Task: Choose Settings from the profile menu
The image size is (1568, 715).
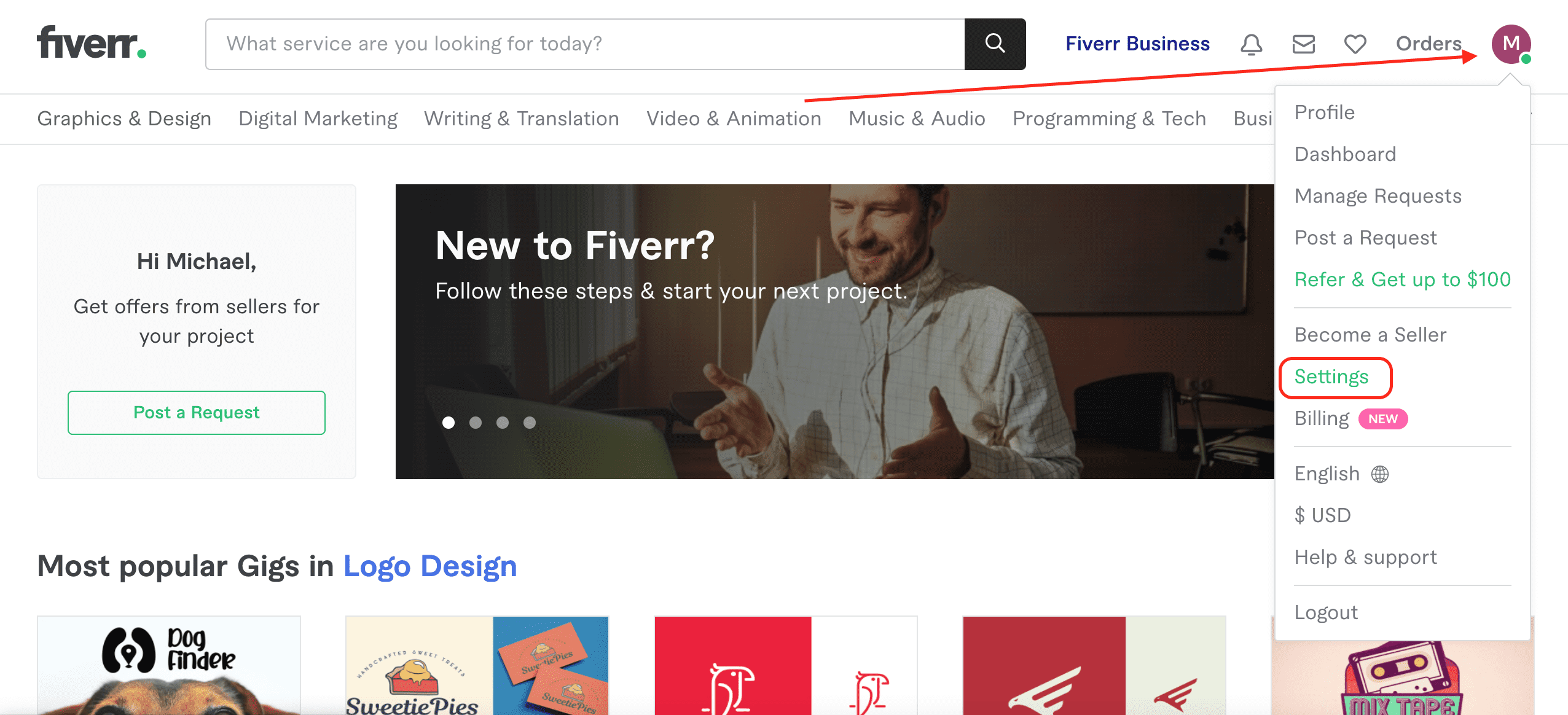Action: click(x=1331, y=377)
